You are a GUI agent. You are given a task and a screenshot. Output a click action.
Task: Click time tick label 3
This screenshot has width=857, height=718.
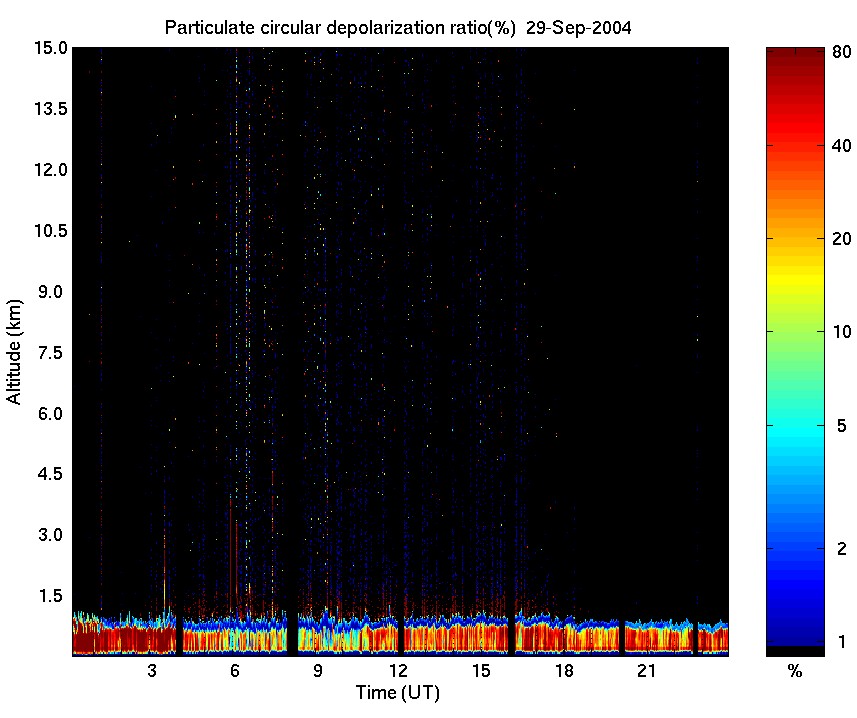tap(152, 670)
